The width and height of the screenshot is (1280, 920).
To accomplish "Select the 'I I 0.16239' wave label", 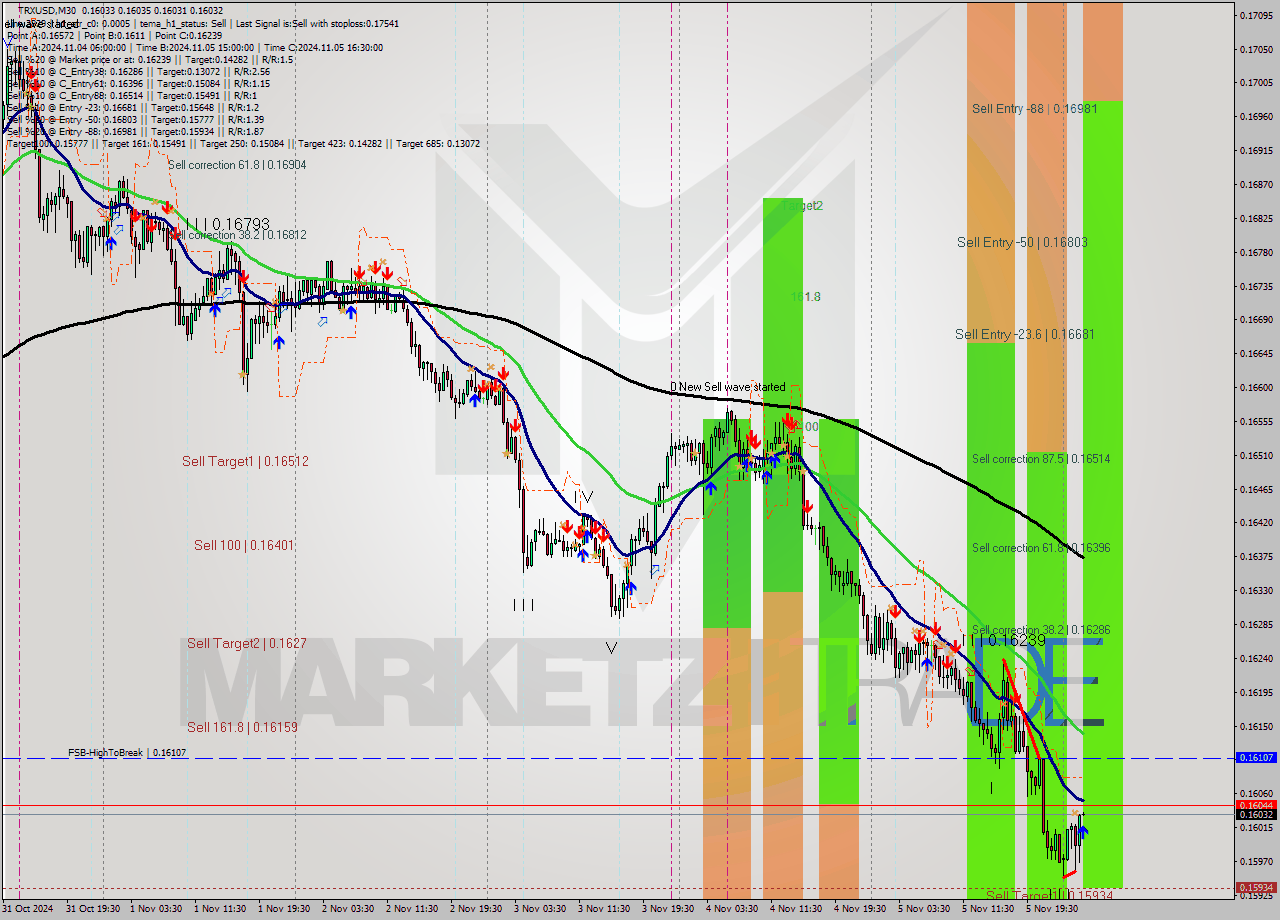I will (1007, 640).
